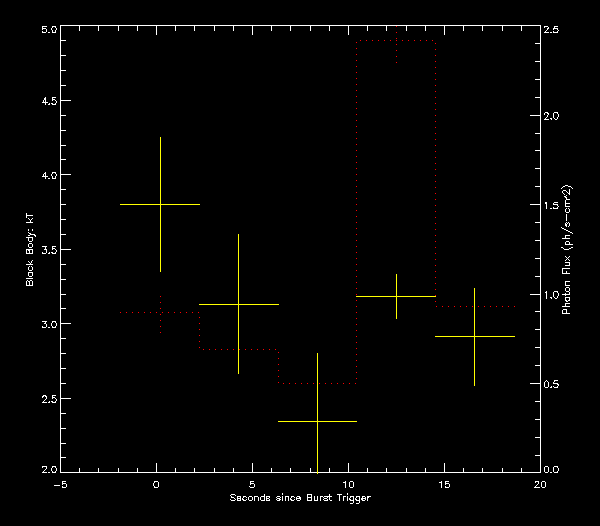Image resolution: width=600 pixels, height=526 pixels.
Task: Select the yellow data point near 12.5 seconds
Action: 396,296
